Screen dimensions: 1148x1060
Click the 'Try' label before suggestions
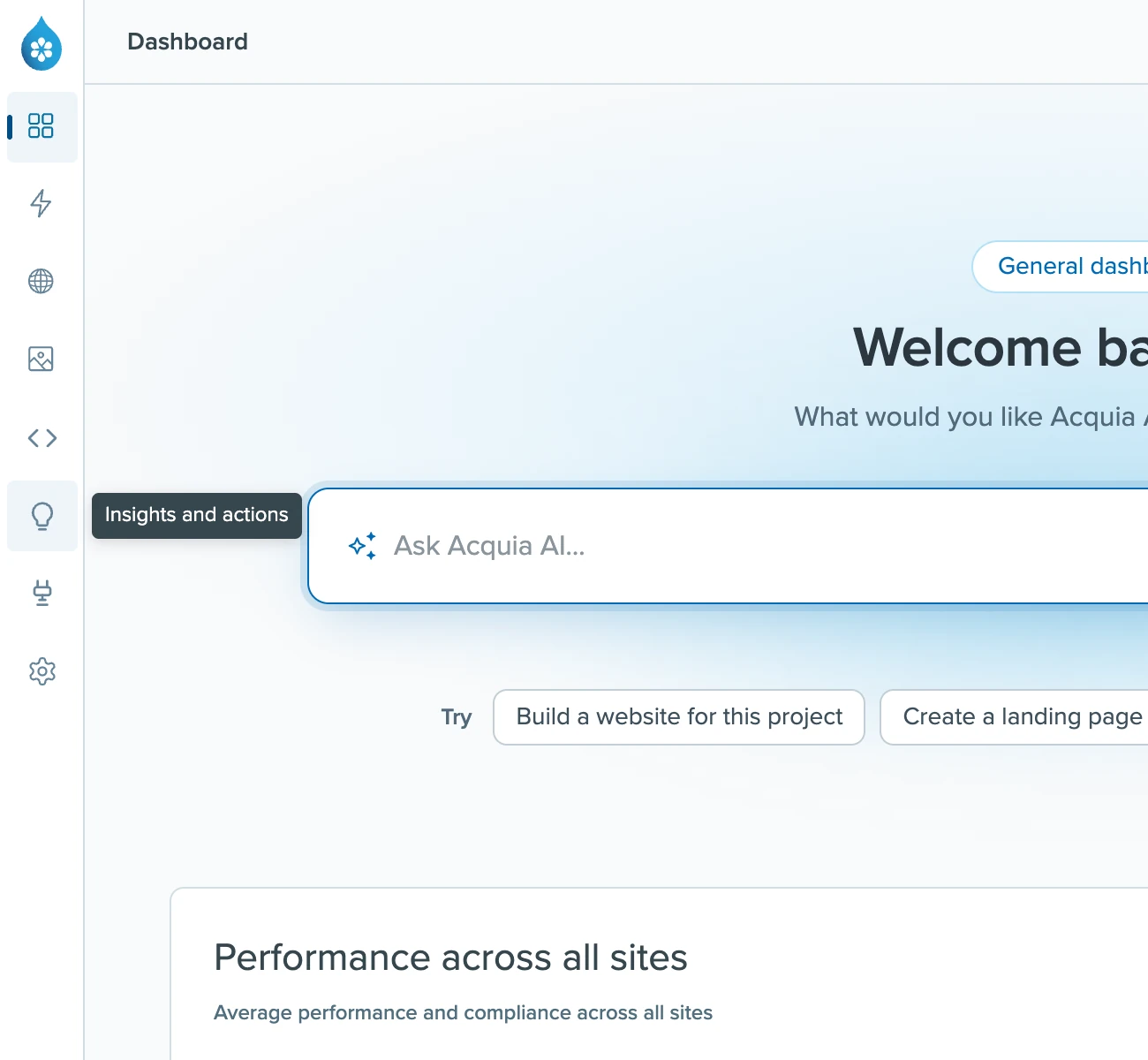tap(457, 717)
